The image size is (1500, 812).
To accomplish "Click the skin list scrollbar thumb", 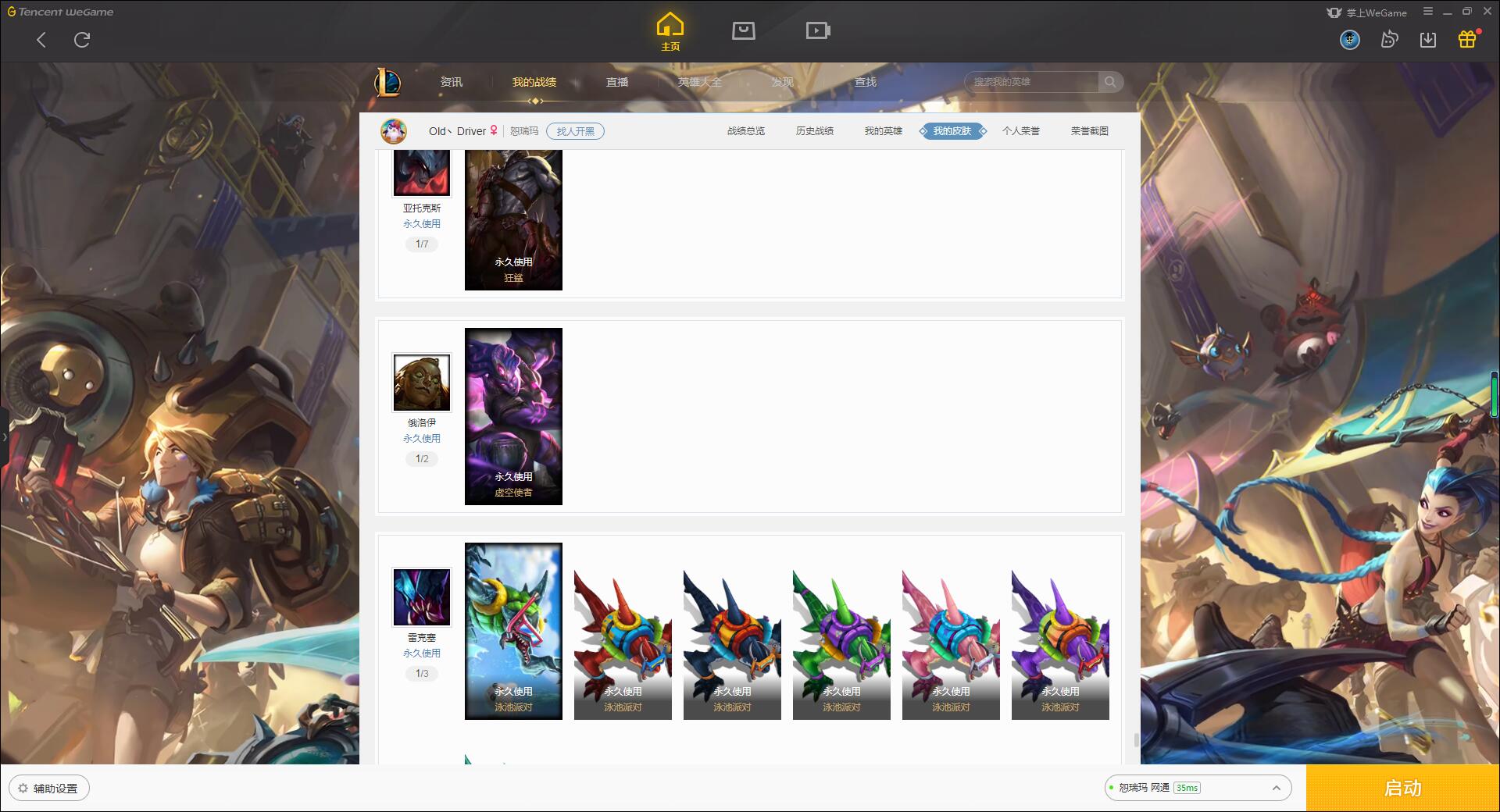I will click(1136, 739).
